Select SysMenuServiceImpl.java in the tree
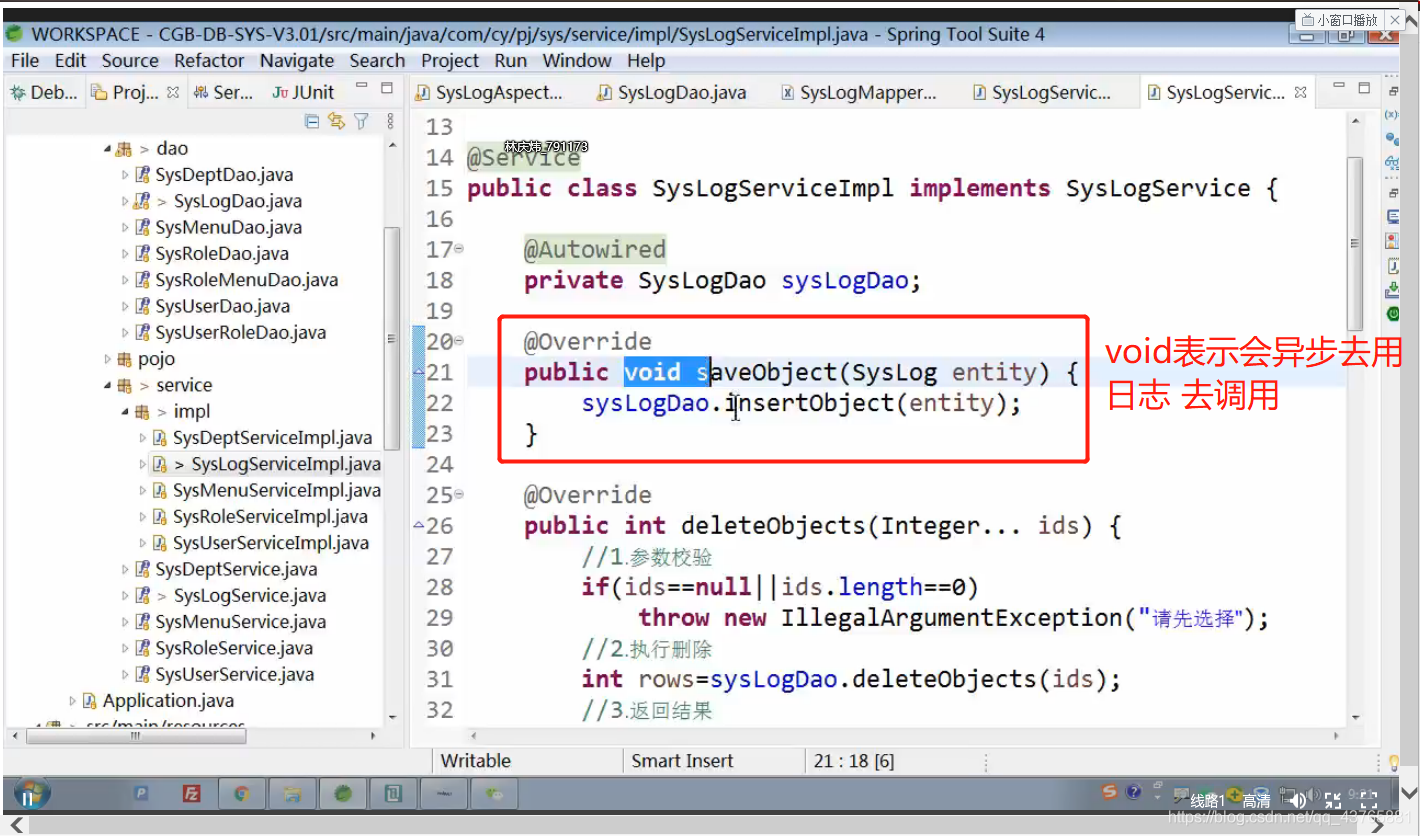The width and height of the screenshot is (1420, 836). point(276,490)
